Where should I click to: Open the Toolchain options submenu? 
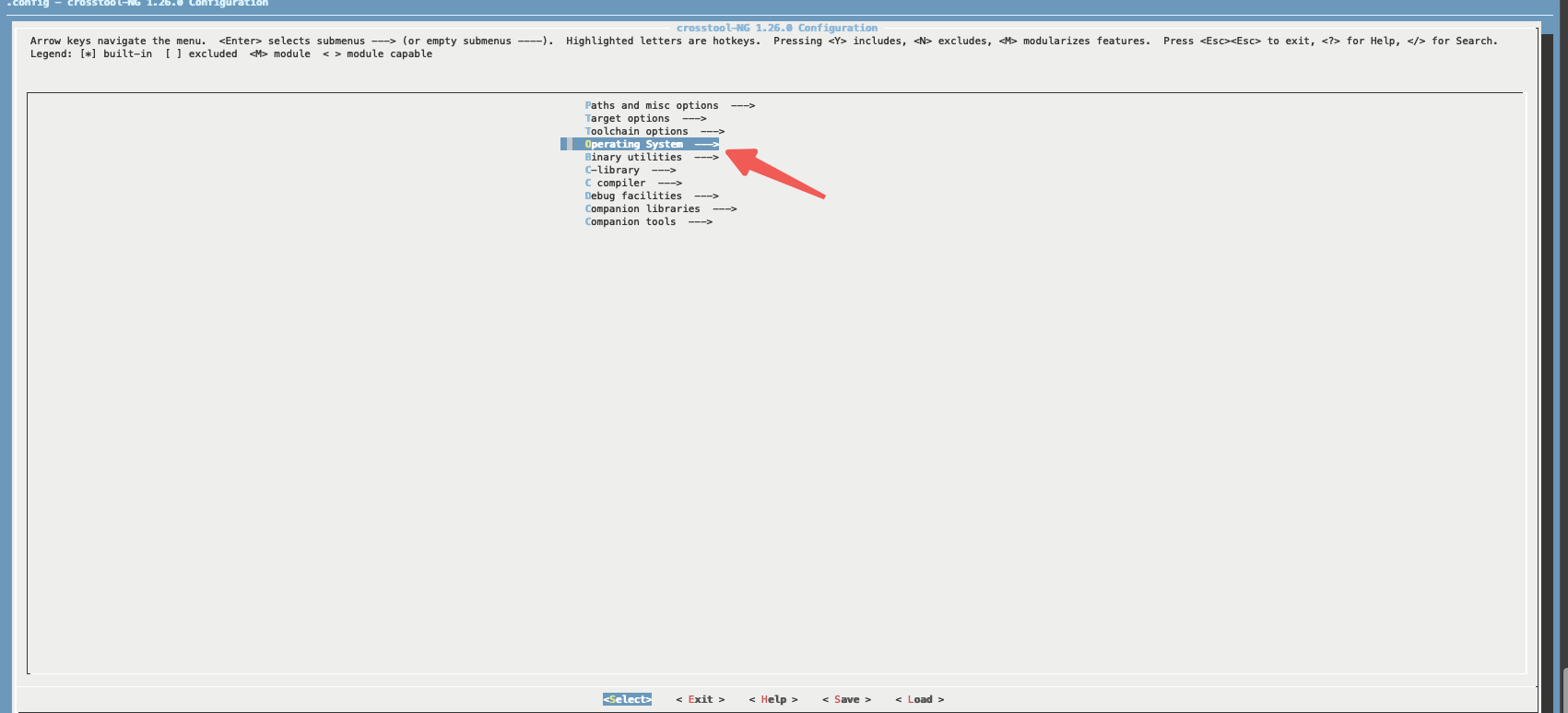tap(654, 131)
